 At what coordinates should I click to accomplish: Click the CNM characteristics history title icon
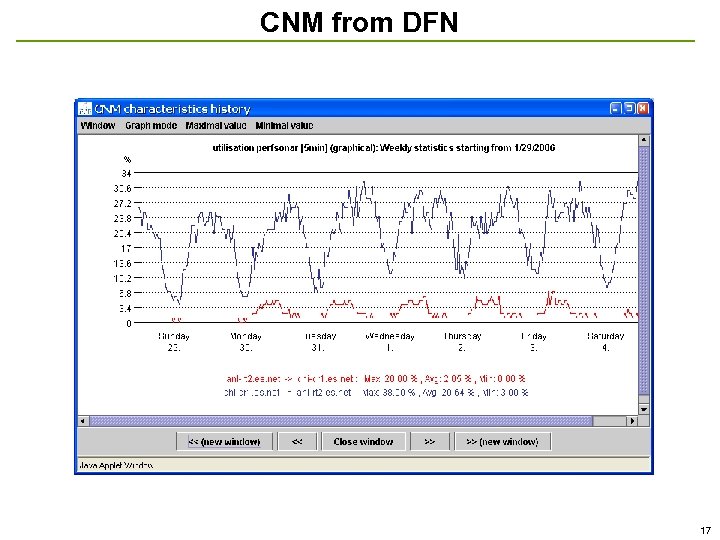click(85, 109)
